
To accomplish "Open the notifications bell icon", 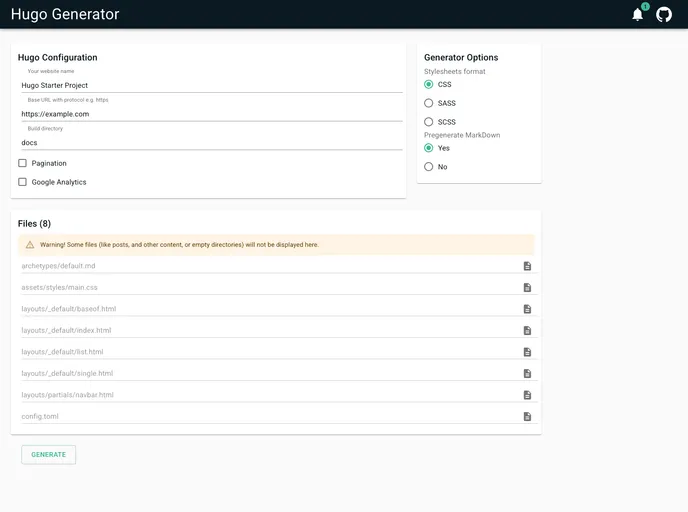I will (638, 14).
